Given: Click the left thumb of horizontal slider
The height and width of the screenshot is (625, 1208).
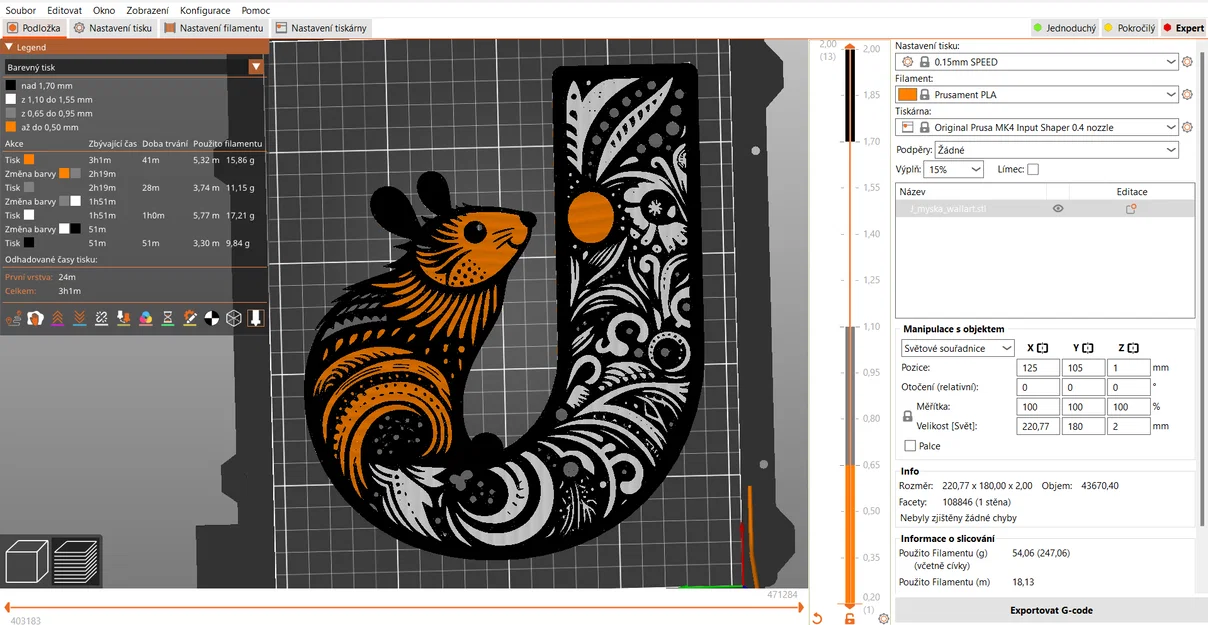Looking at the screenshot, I should (x=8, y=607).
